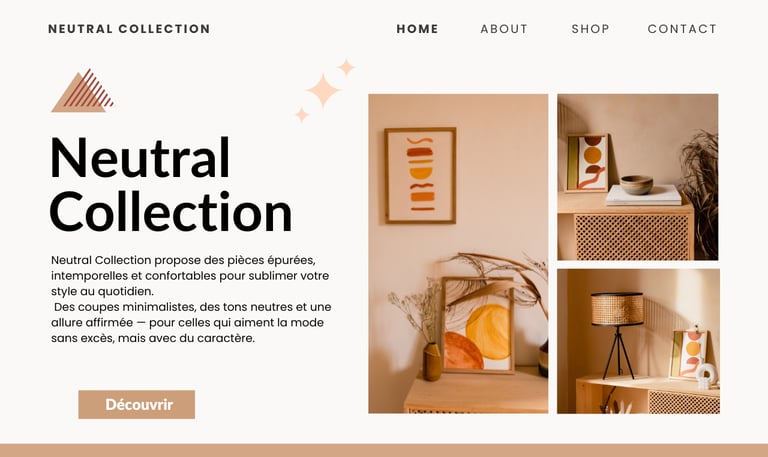Go to the About page
The image size is (768, 457).
(x=504, y=29)
